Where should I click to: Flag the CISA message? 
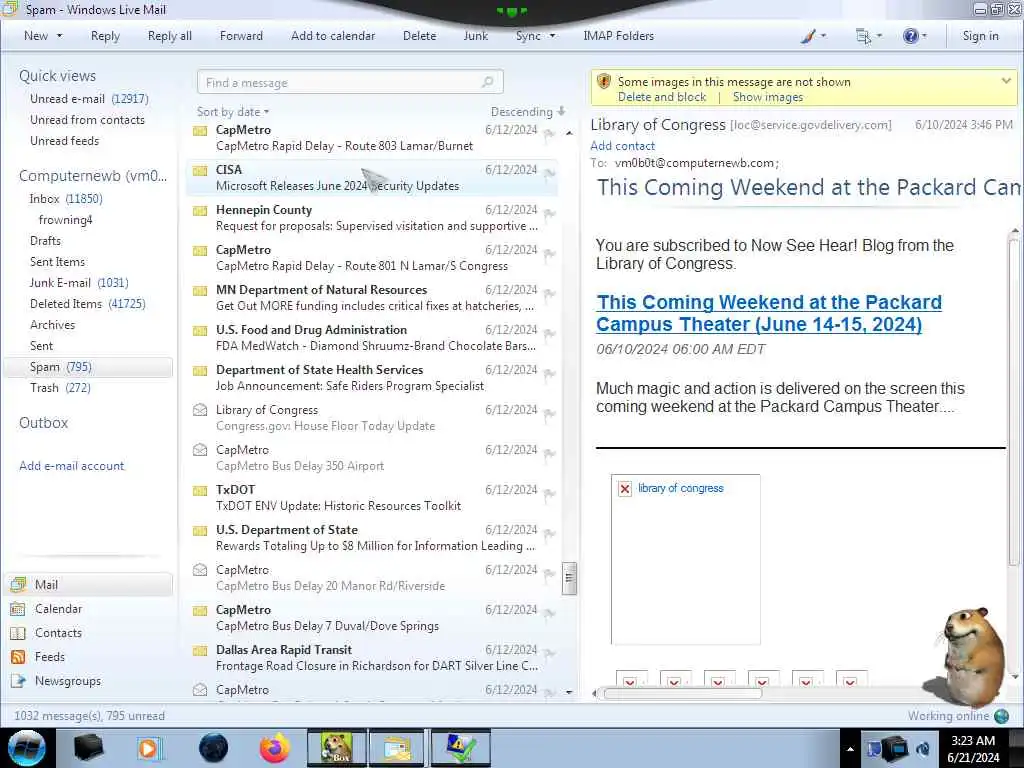pyautogui.click(x=549, y=174)
